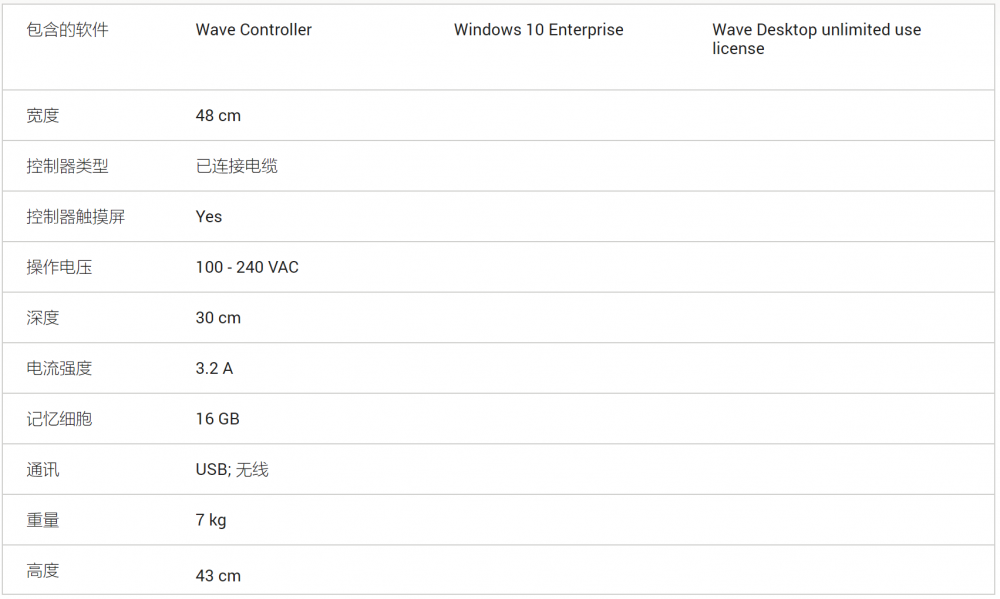
Task: Select the "100 - 240 VAC" value
Action: (x=247, y=267)
